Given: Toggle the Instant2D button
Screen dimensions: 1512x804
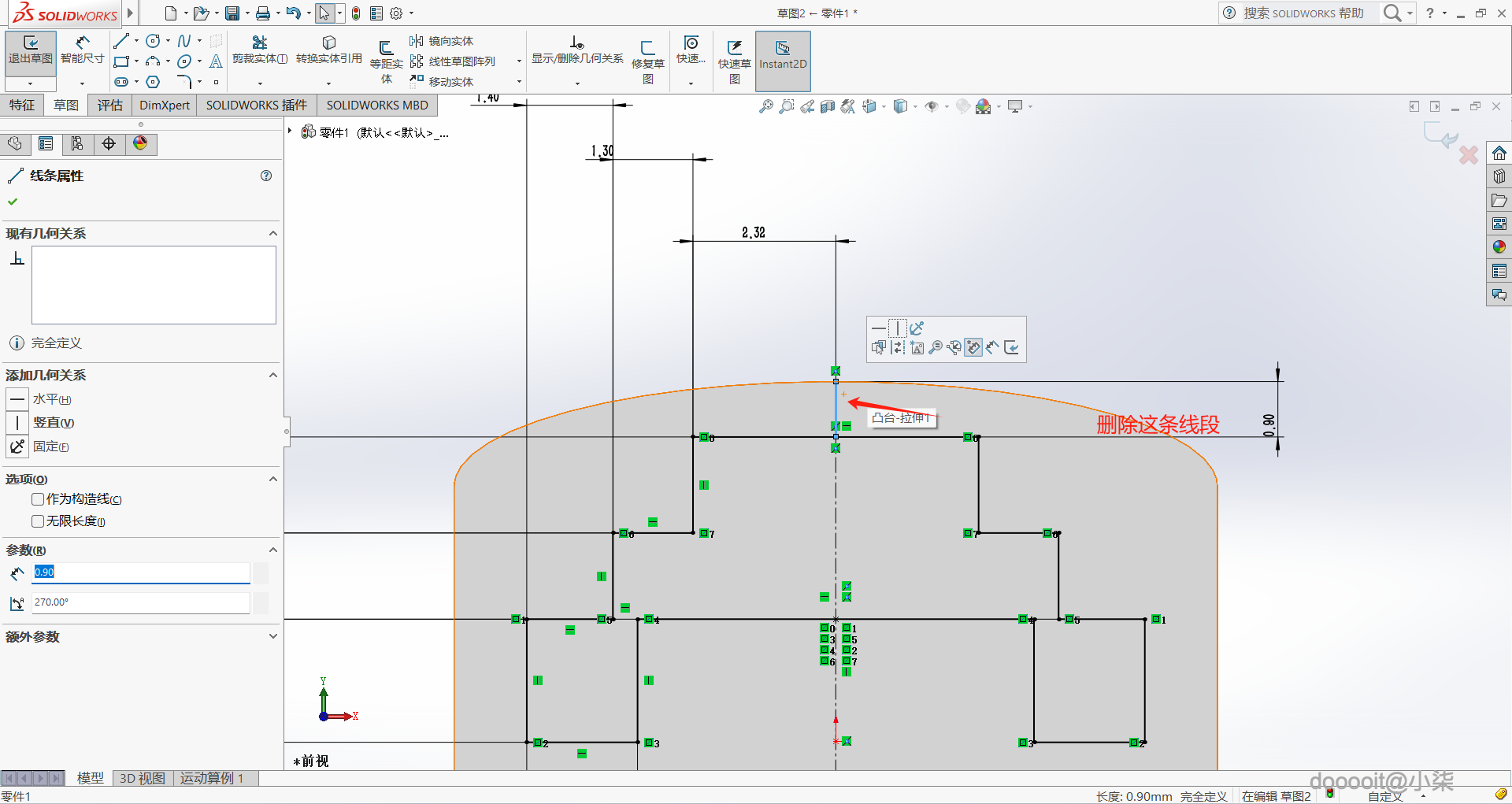Looking at the screenshot, I should tap(782, 55).
